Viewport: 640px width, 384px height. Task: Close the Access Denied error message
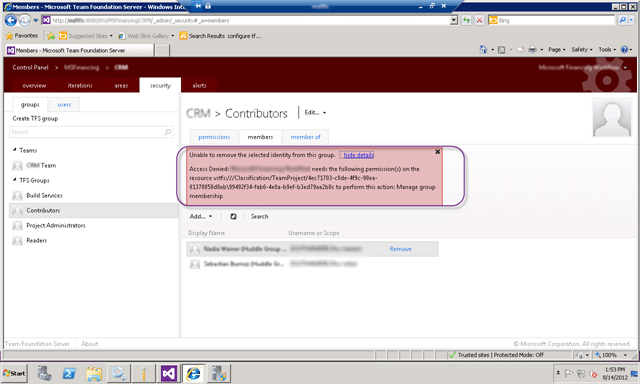coord(438,152)
